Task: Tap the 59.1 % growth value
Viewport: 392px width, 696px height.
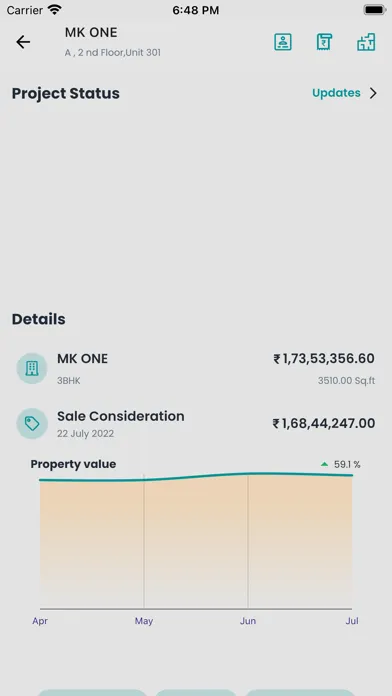Action: coord(347,465)
